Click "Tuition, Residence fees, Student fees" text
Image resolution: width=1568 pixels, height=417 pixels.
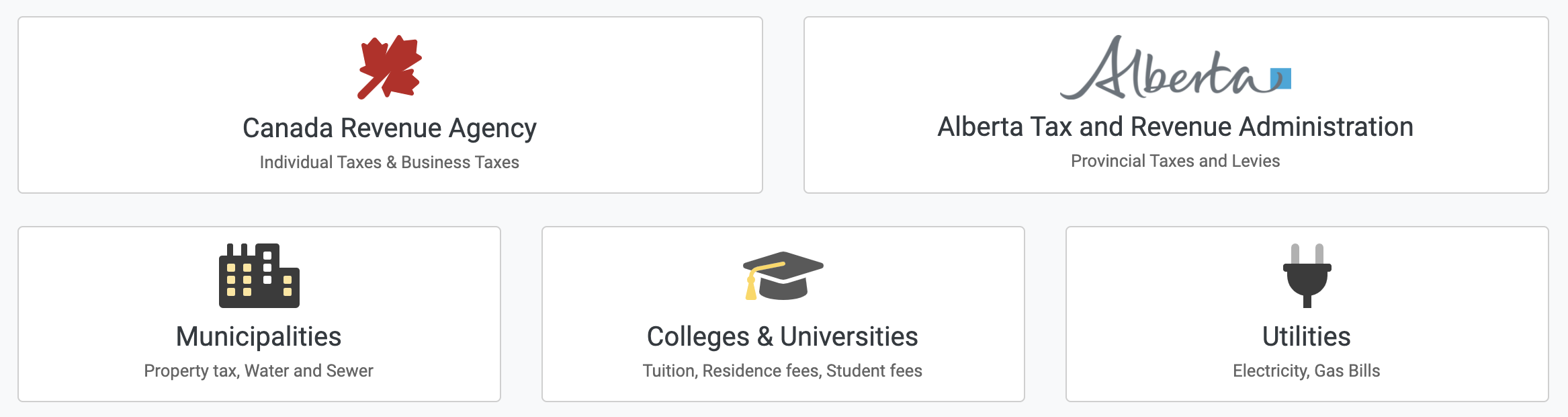pos(783,371)
